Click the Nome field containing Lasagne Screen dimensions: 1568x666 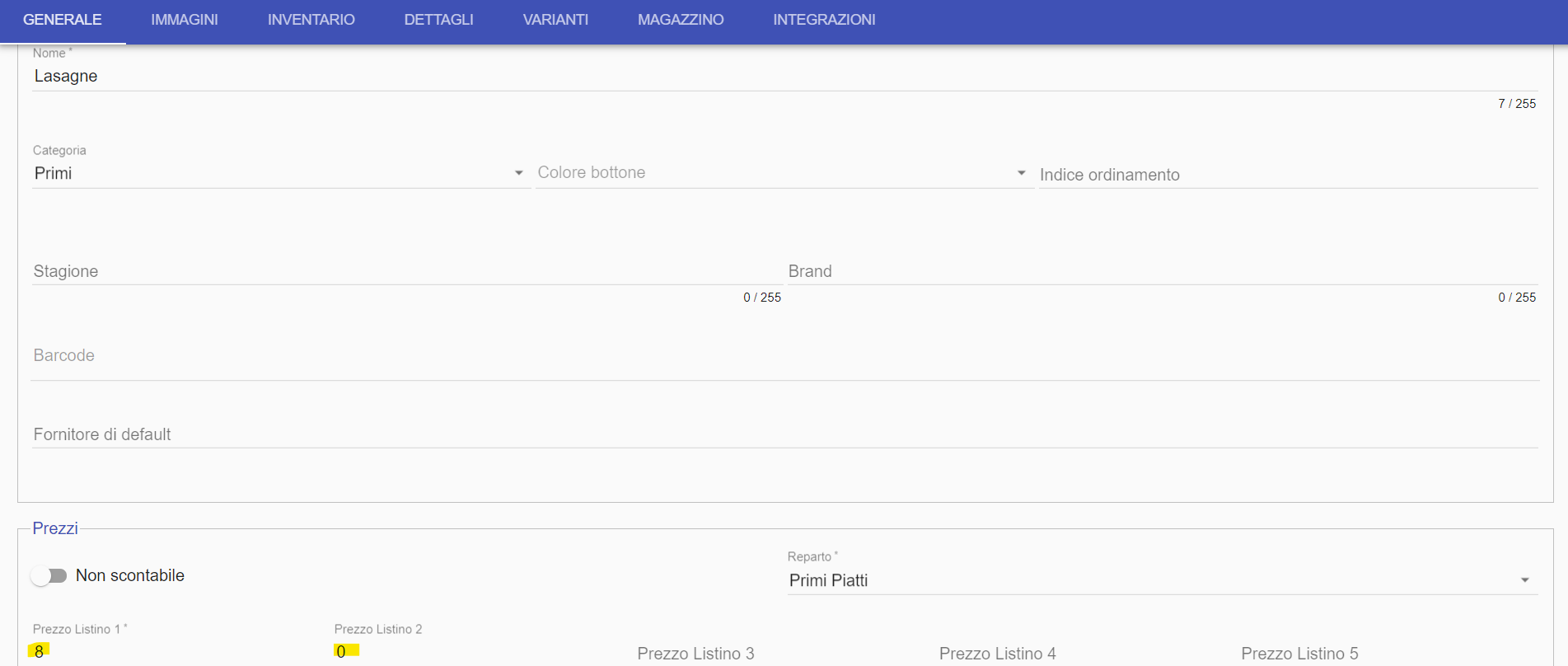pyautogui.click(x=784, y=76)
